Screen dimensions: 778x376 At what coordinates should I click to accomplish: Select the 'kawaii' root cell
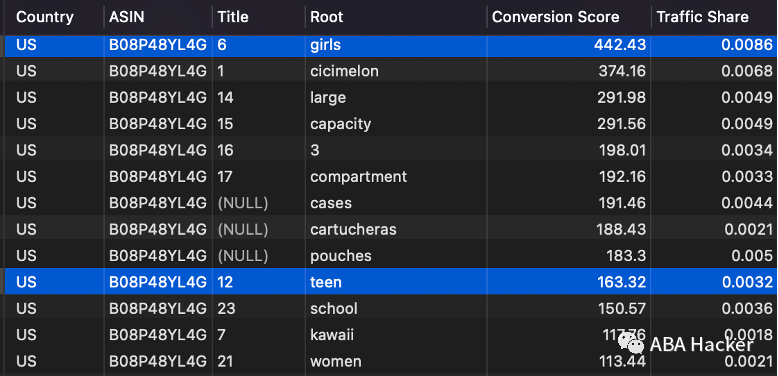332,334
